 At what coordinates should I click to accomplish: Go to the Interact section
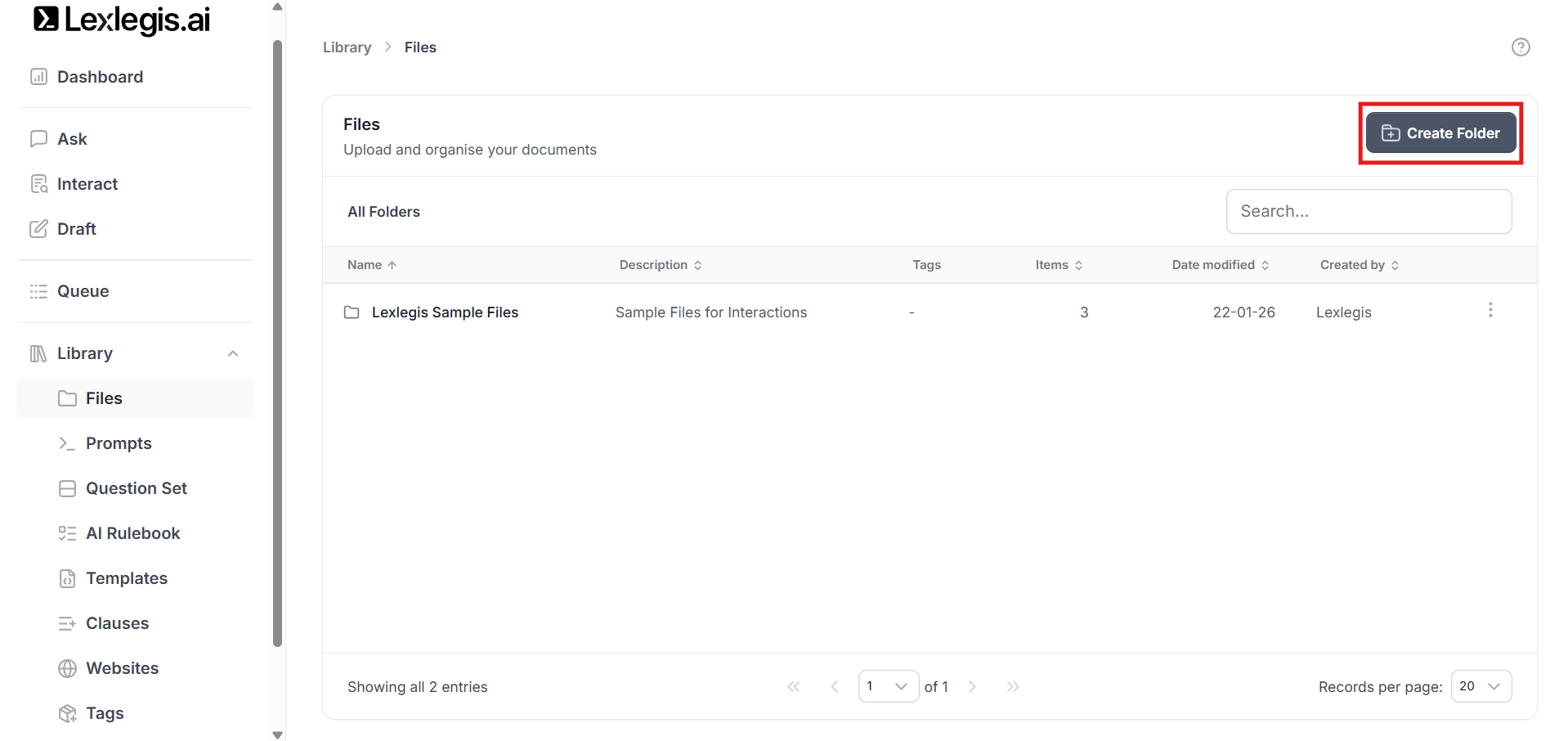point(87,184)
